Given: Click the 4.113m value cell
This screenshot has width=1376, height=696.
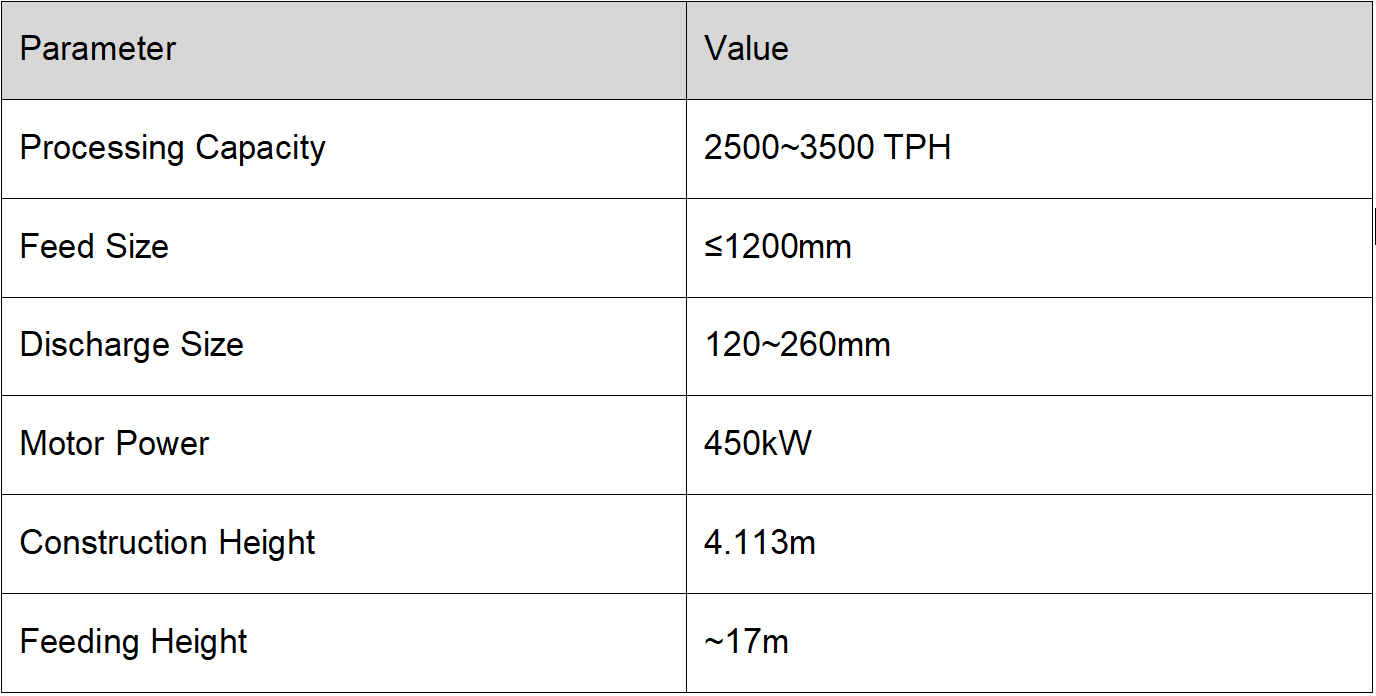Looking at the screenshot, I should (1029, 544).
